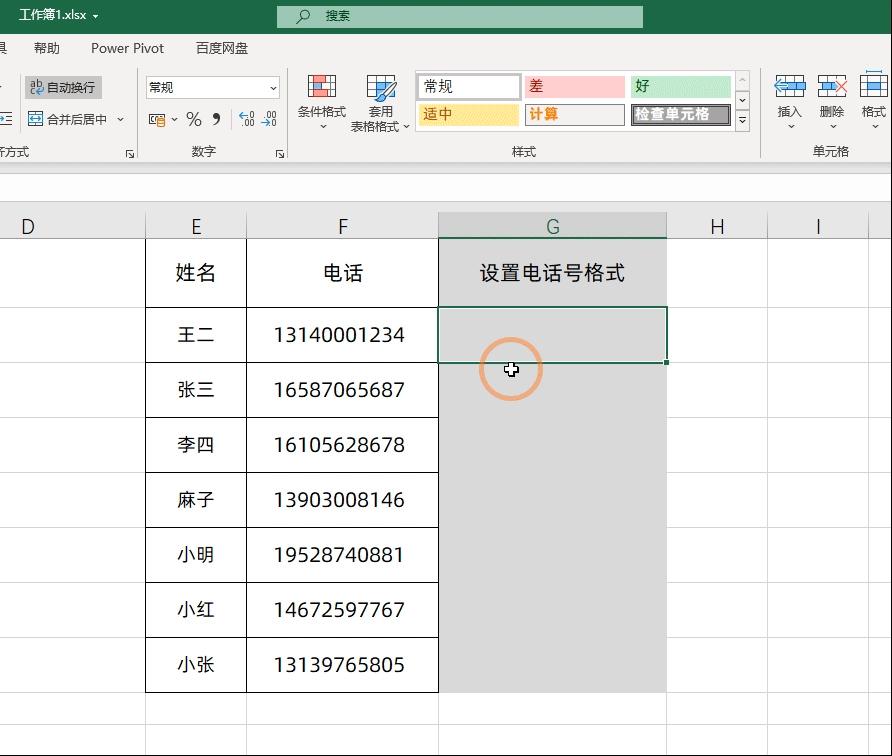Open the 百度网盘 ribbon tab
892x756 pixels.
(220, 48)
